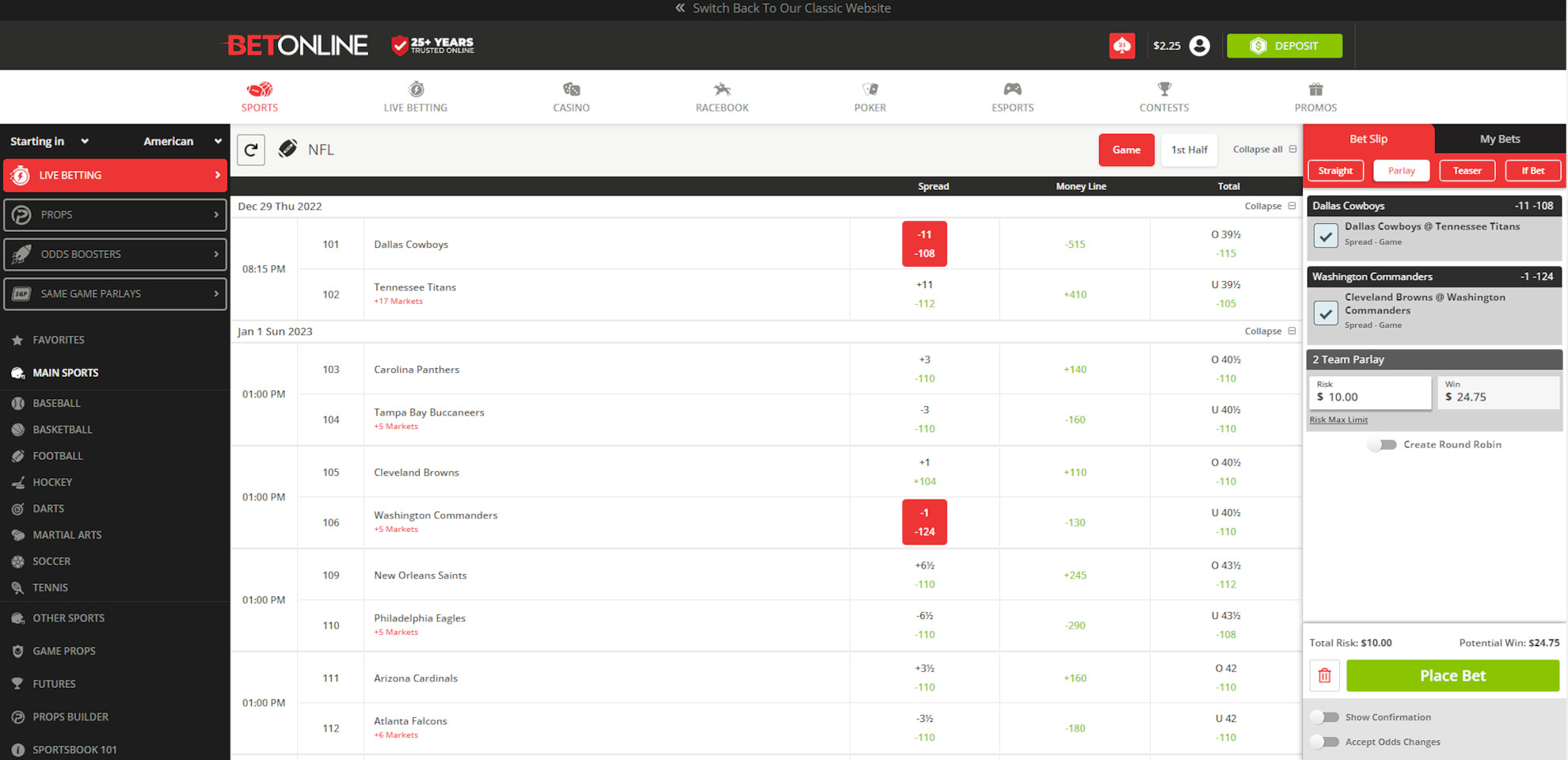Switch to the Bet Slip tab
The image size is (1568, 760).
[1368, 139]
